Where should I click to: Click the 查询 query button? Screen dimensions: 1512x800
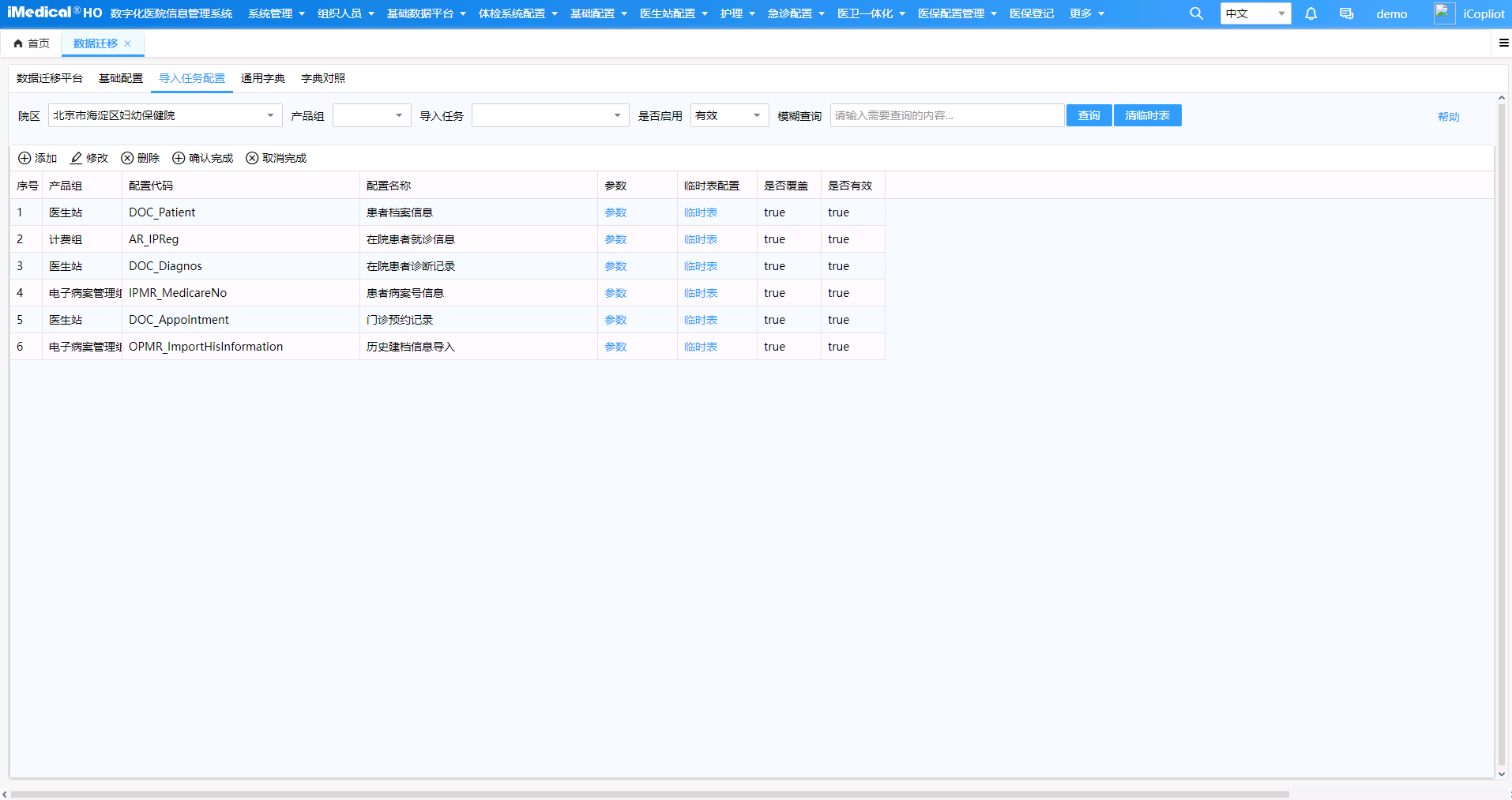[1089, 115]
